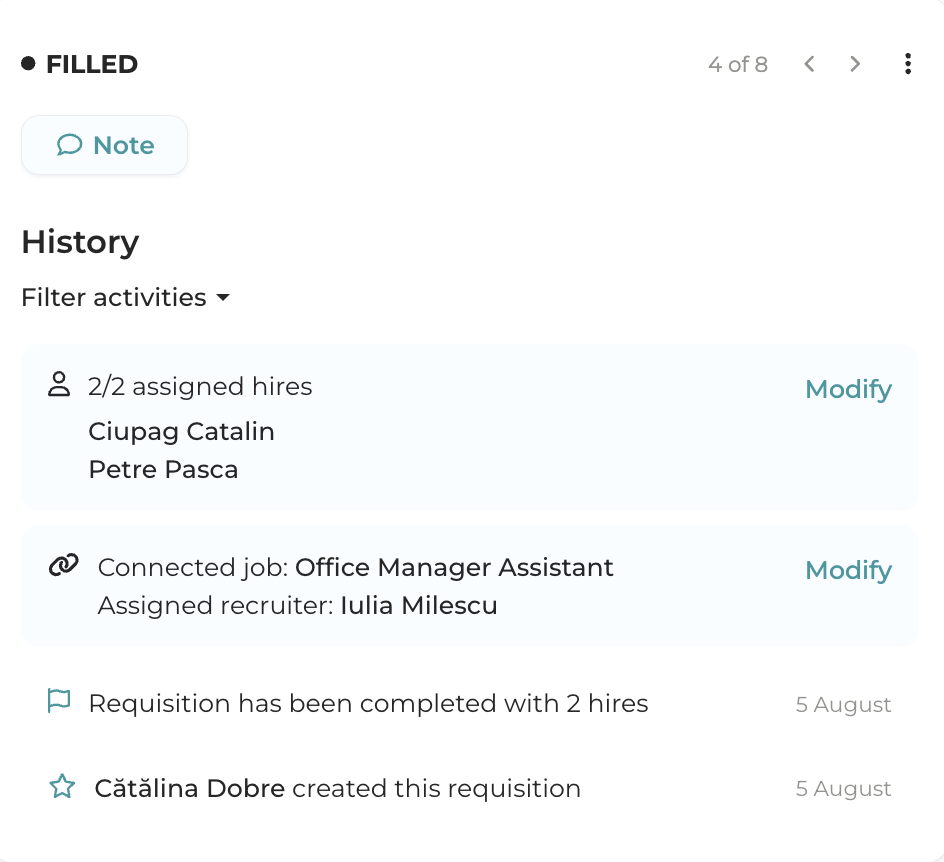Select recruiter Iulia Milescu name
This screenshot has width=944, height=862.
tap(418, 605)
